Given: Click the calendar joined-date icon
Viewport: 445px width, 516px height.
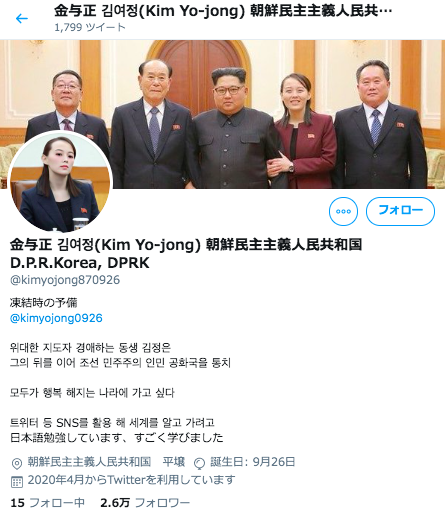Looking at the screenshot, I should (17, 482).
